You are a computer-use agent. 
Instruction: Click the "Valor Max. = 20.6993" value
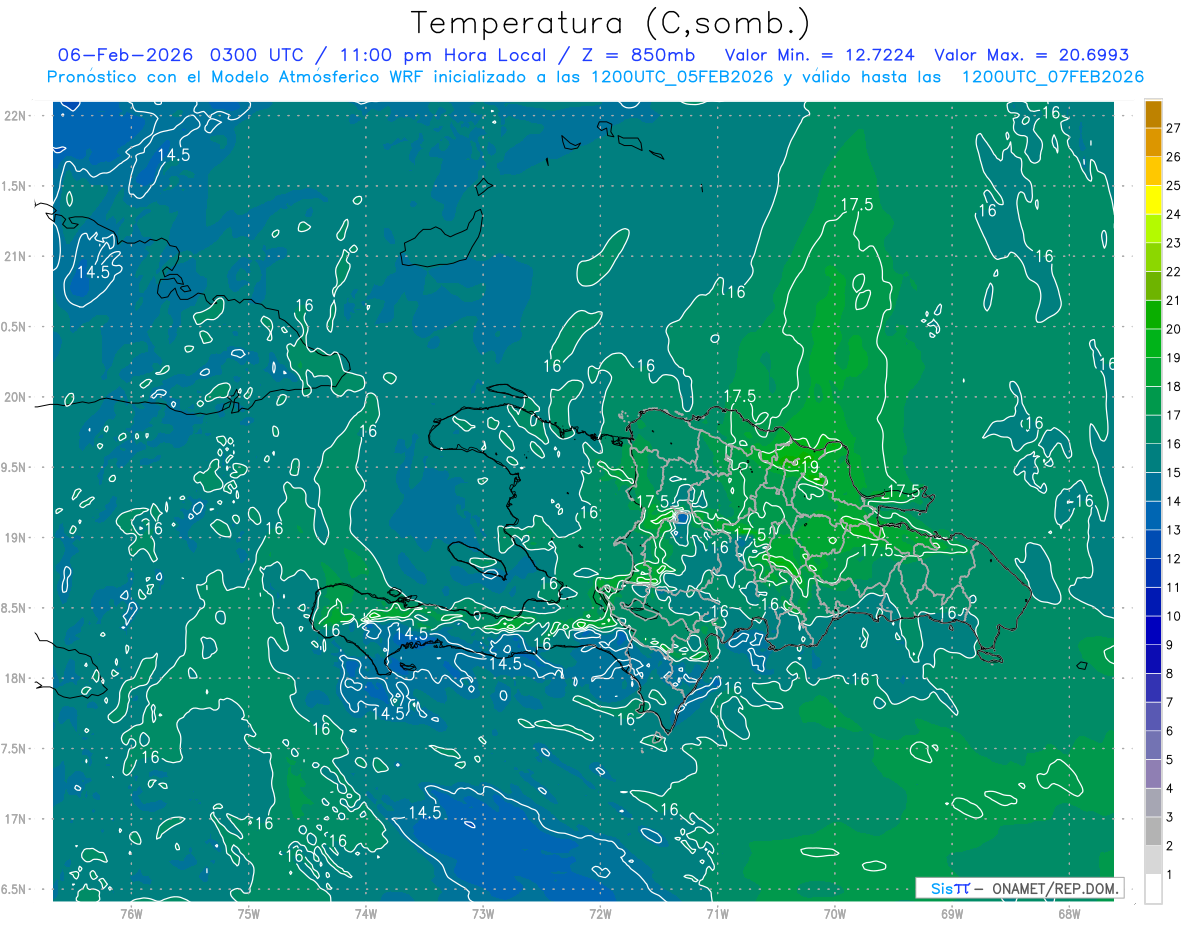1031,55
